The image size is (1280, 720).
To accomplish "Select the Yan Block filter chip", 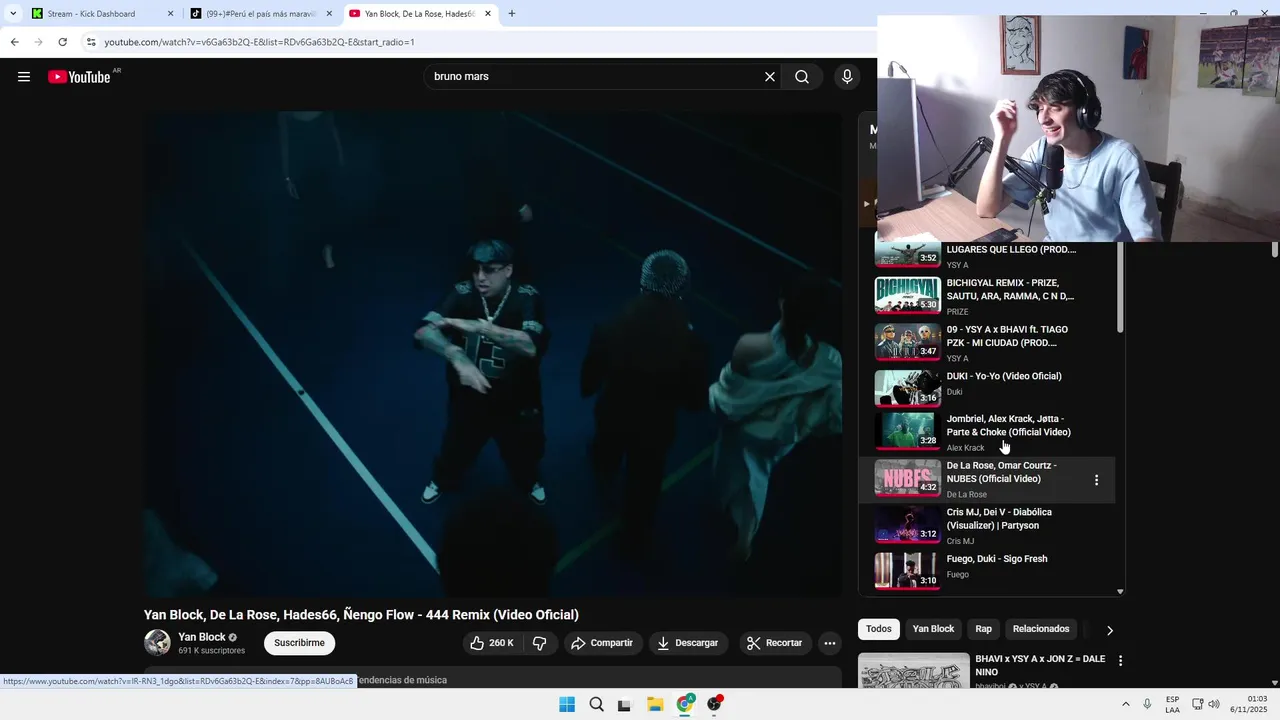I will click(x=933, y=629).
